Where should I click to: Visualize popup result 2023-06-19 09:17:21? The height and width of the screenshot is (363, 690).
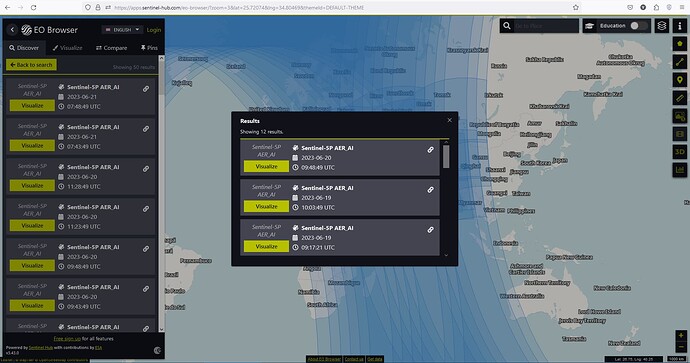click(x=266, y=246)
